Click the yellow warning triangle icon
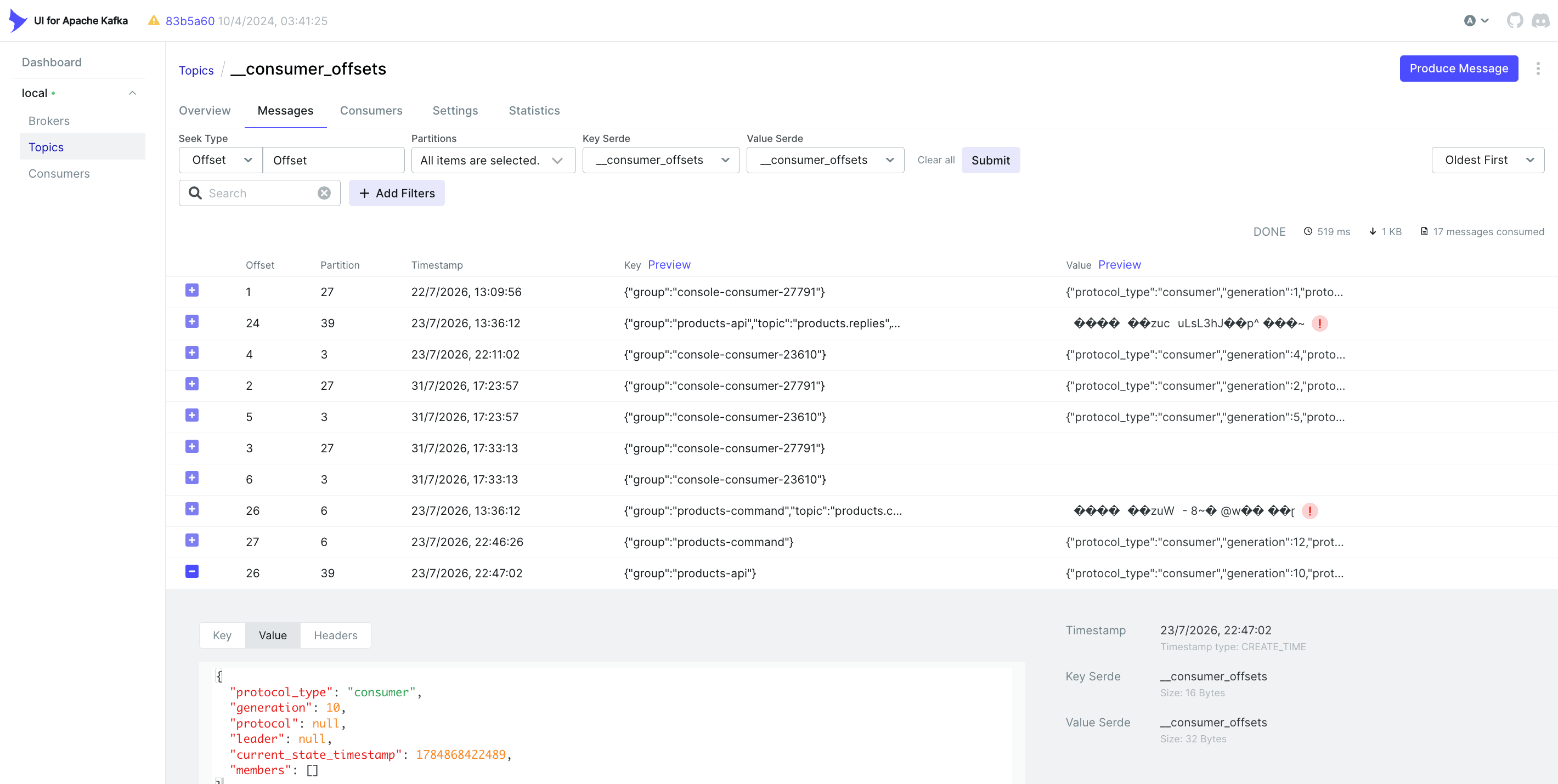This screenshot has height=784, width=1558. point(154,20)
